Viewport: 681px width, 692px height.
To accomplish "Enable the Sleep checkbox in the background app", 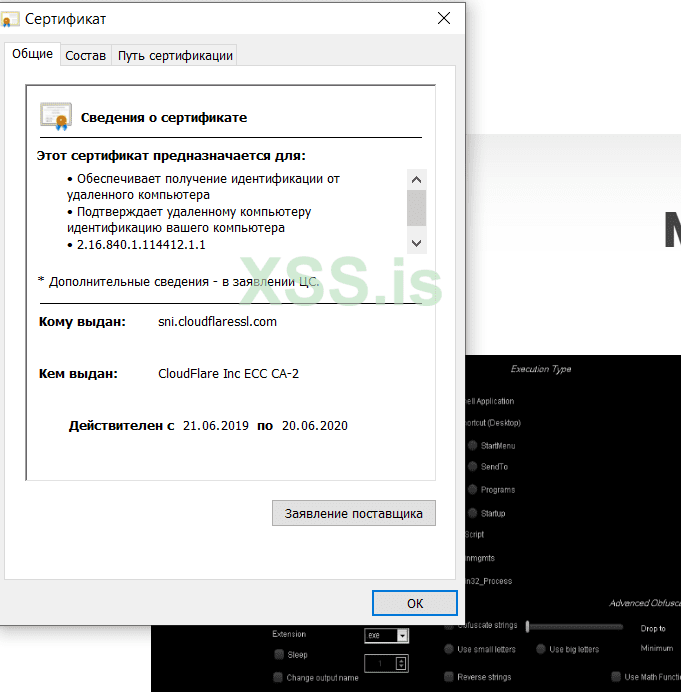I will point(278,654).
